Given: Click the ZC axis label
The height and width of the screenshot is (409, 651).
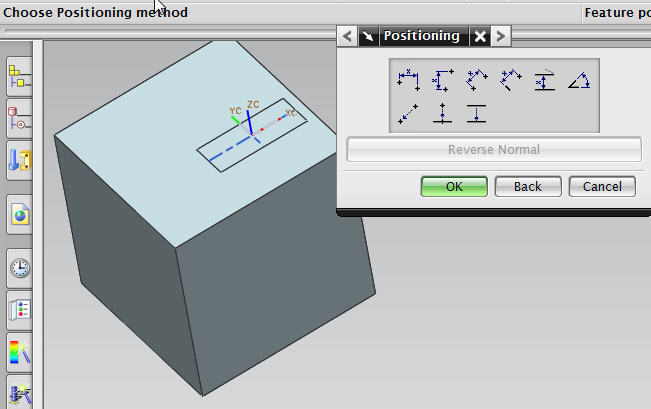Looking at the screenshot, I should pos(253,104).
